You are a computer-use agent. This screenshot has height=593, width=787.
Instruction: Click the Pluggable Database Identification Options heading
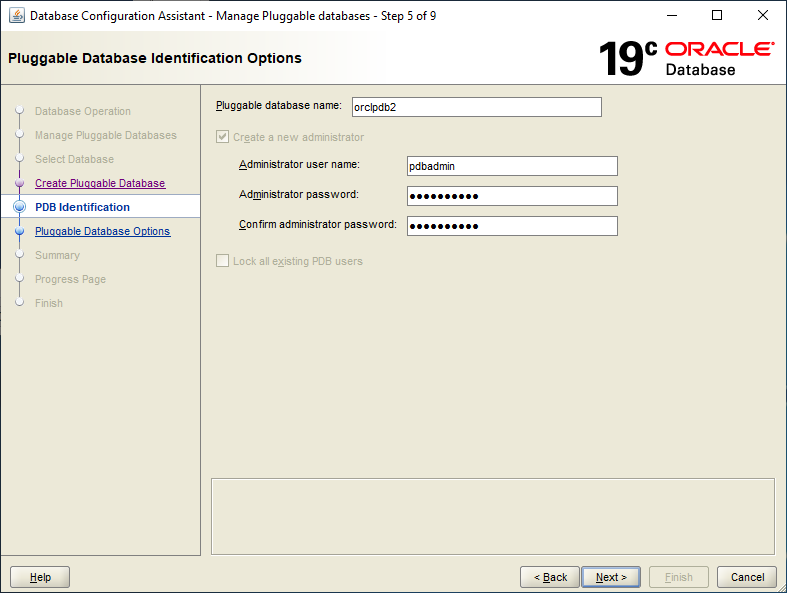[x=155, y=58]
